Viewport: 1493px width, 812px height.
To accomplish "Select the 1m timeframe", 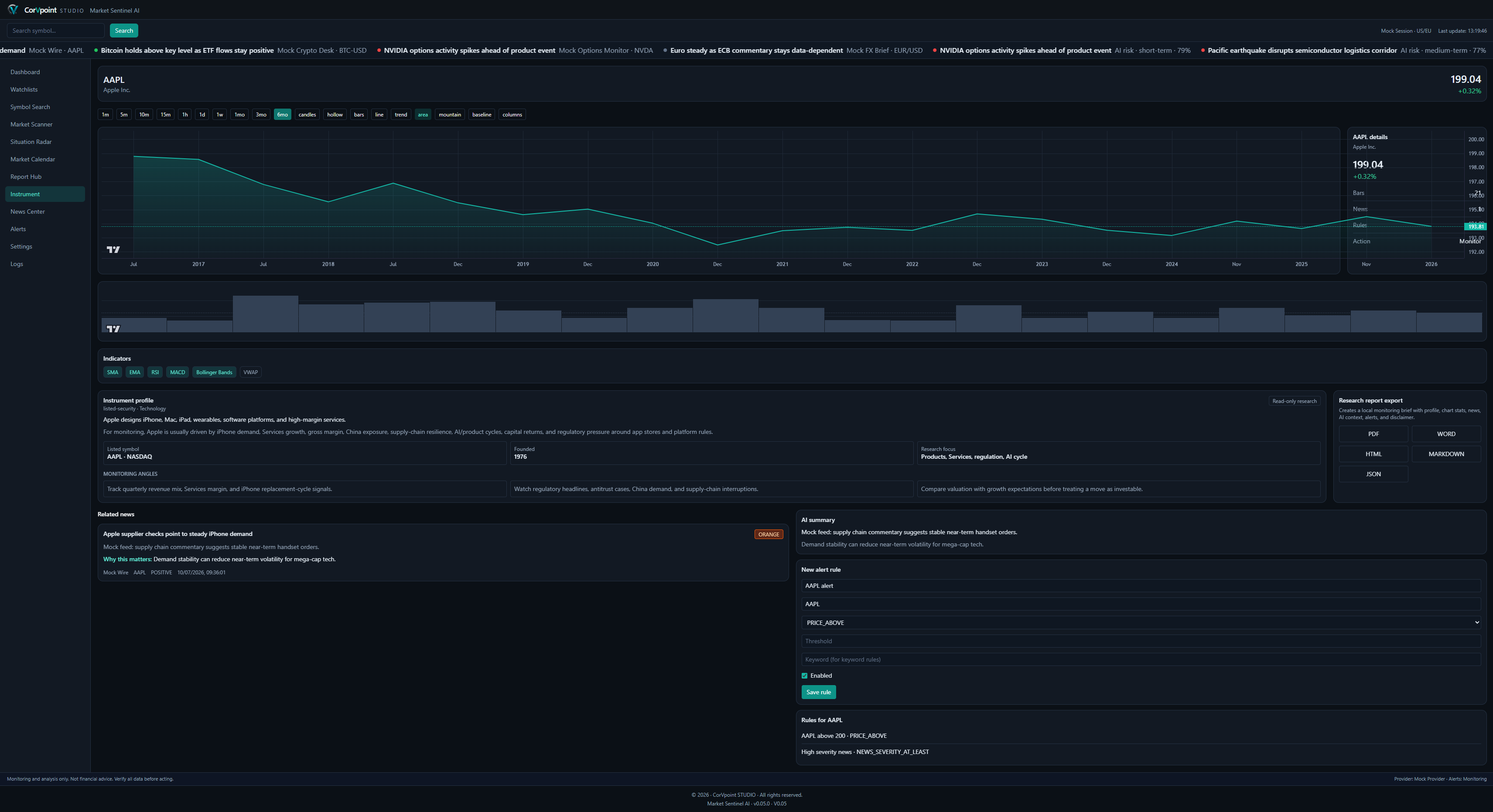I will [x=106, y=115].
